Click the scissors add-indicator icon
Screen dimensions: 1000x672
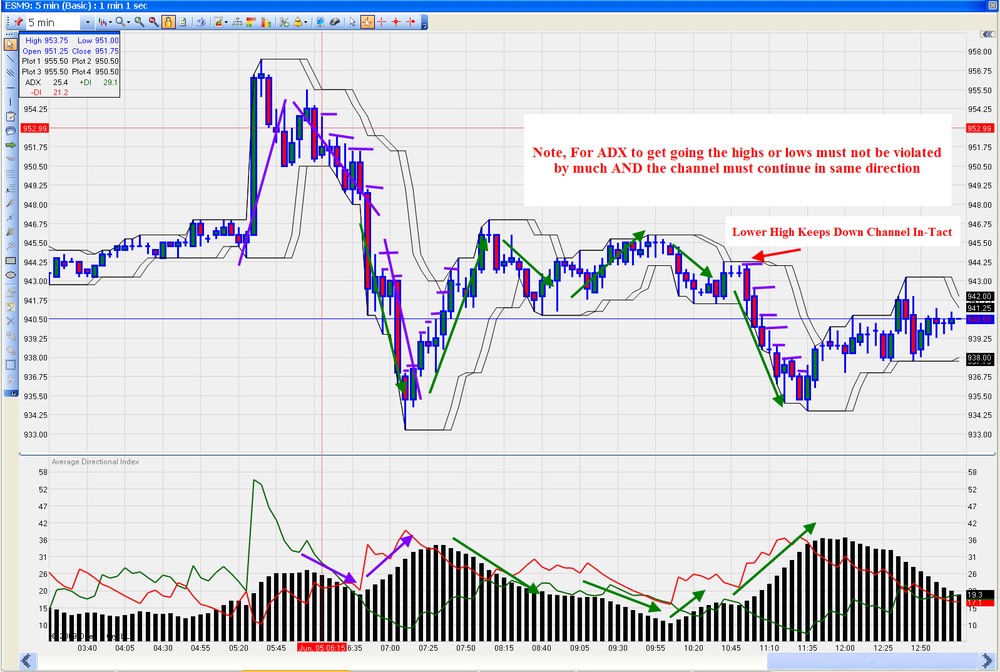(283, 22)
